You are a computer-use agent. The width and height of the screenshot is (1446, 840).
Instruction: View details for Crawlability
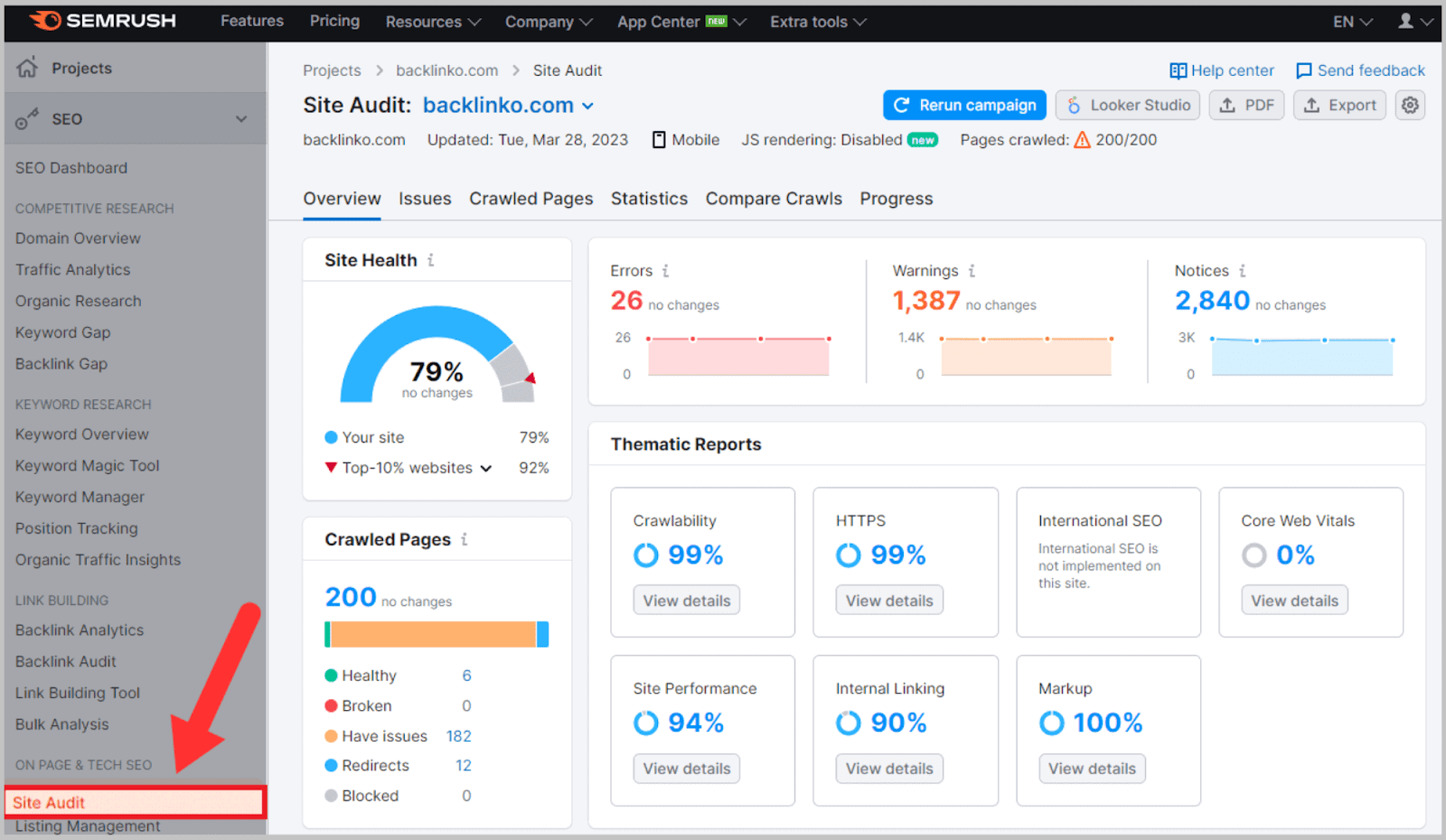pyautogui.click(x=687, y=601)
